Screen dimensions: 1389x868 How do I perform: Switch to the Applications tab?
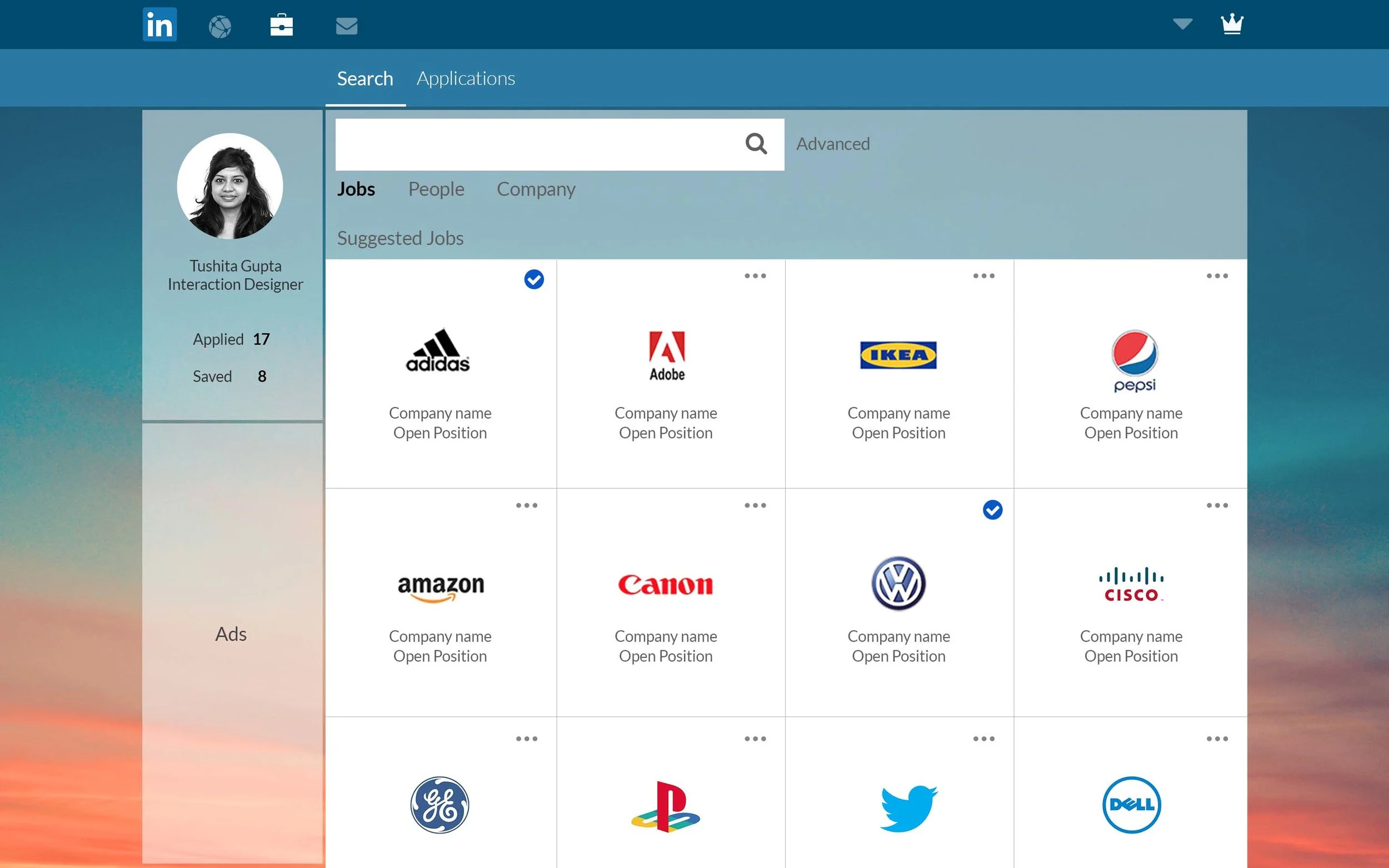click(x=466, y=79)
